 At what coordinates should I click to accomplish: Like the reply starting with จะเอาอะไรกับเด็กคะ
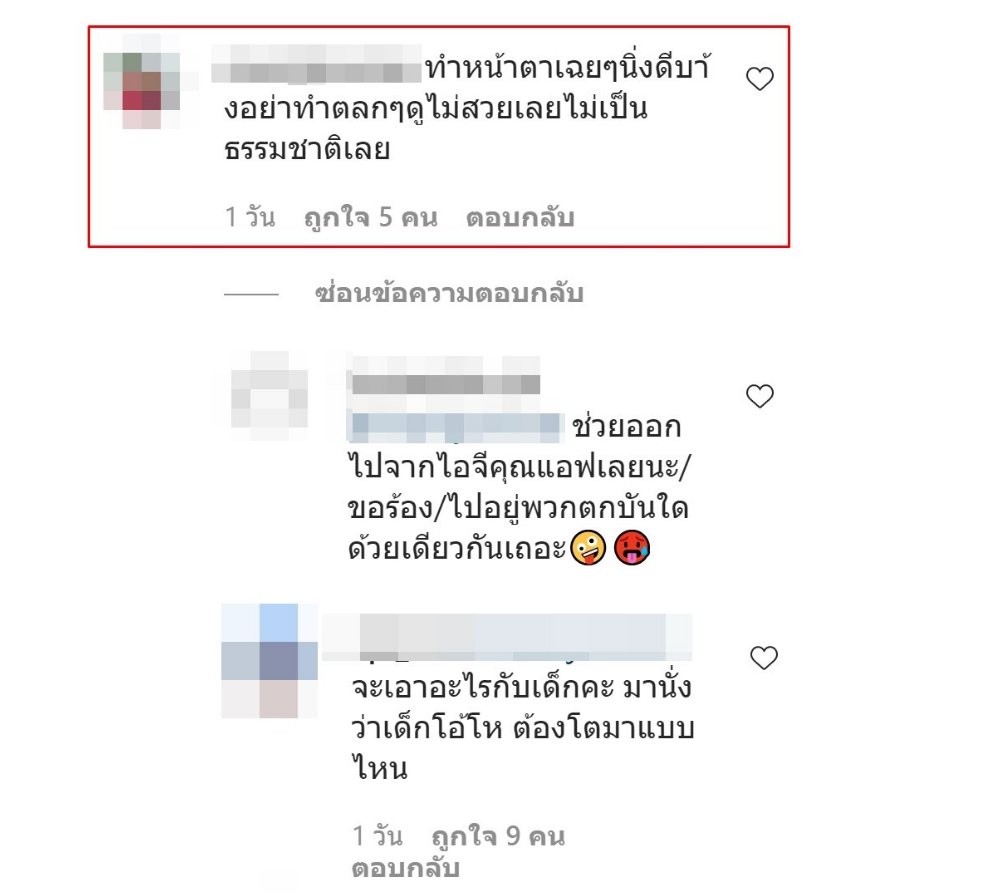(x=764, y=658)
